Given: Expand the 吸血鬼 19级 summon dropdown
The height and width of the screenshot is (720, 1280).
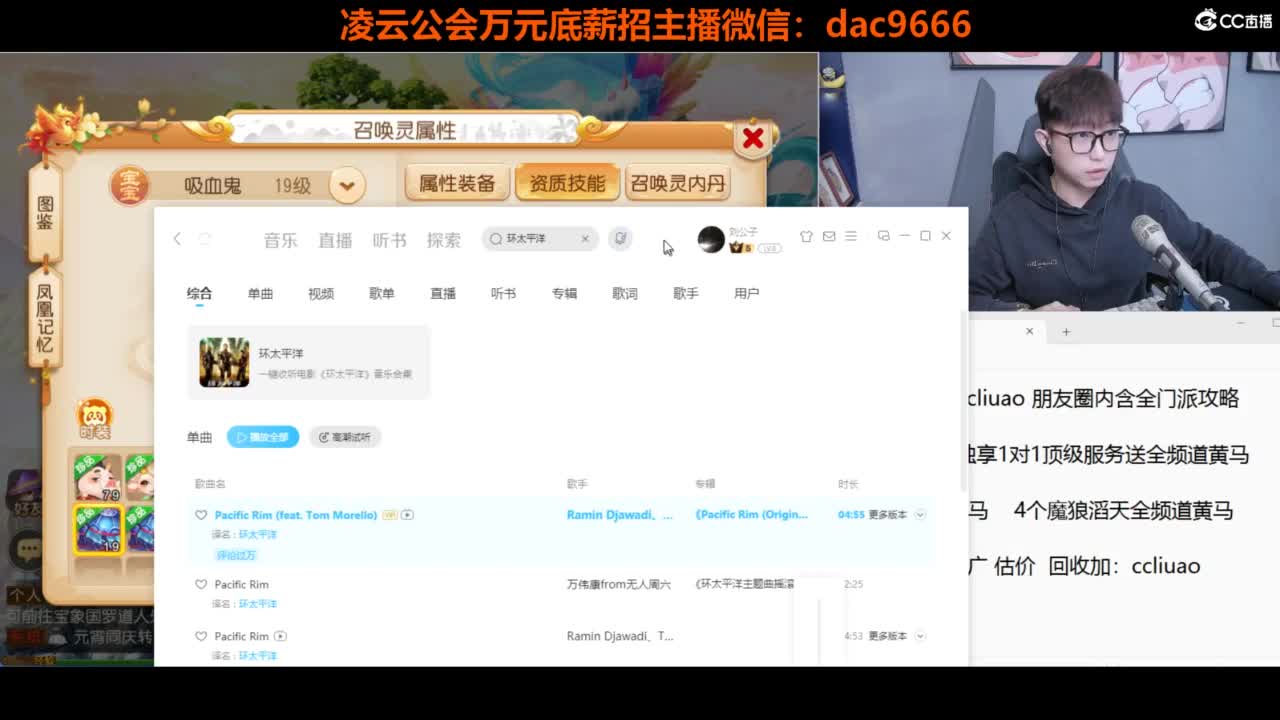Looking at the screenshot, I should [x=347, y=185].
